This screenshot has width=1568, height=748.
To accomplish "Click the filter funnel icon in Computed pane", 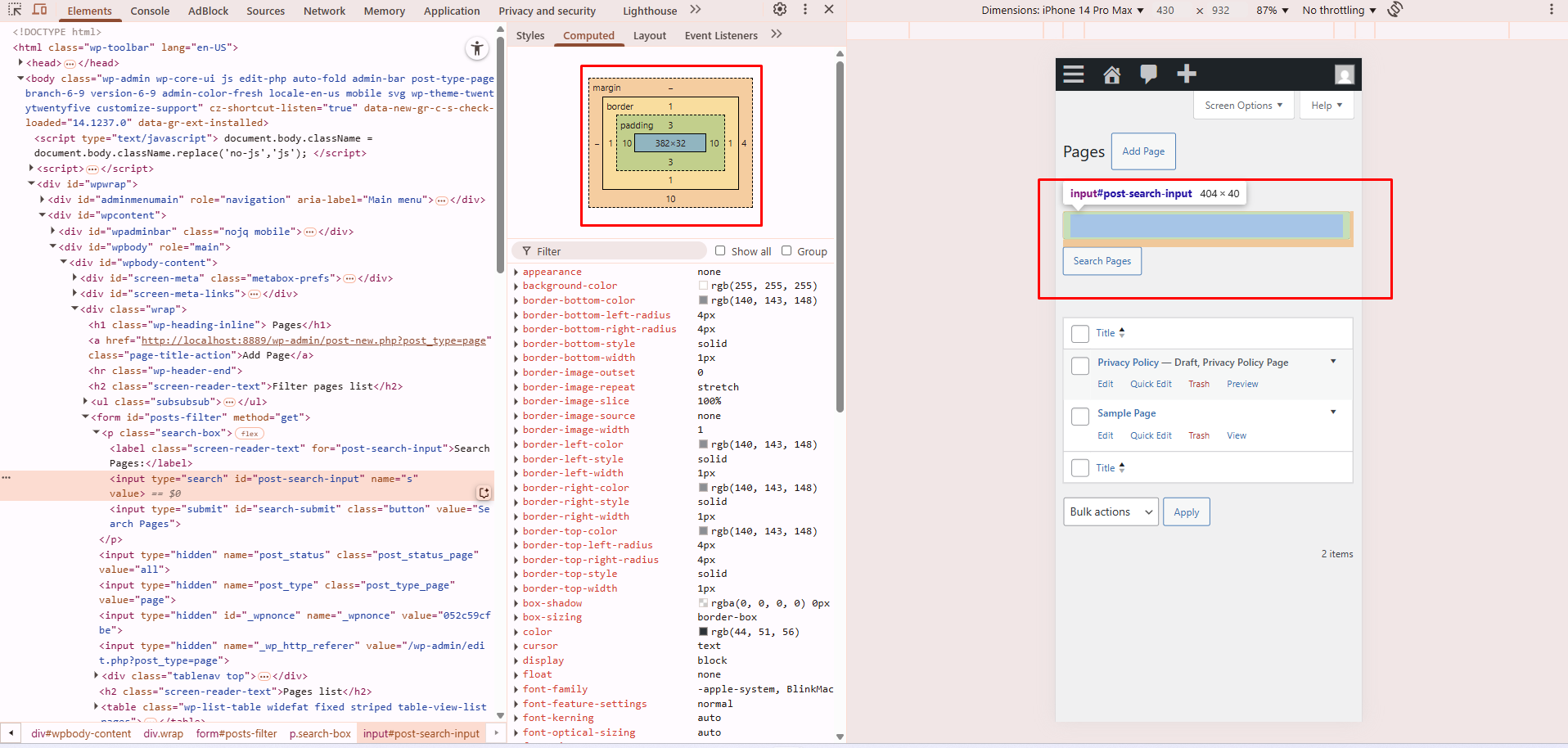I will [x=526, y=251].
